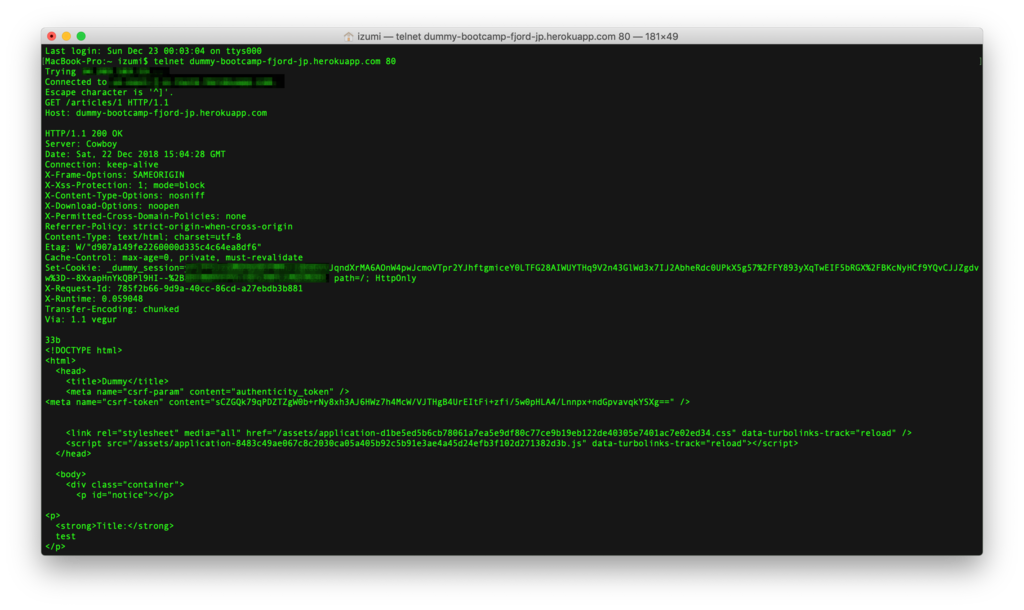This screenshot has height=610, width=1024.
Task: Click the 'Cache-Control: max-age=0' header
Action: click(x=174, y=257)
